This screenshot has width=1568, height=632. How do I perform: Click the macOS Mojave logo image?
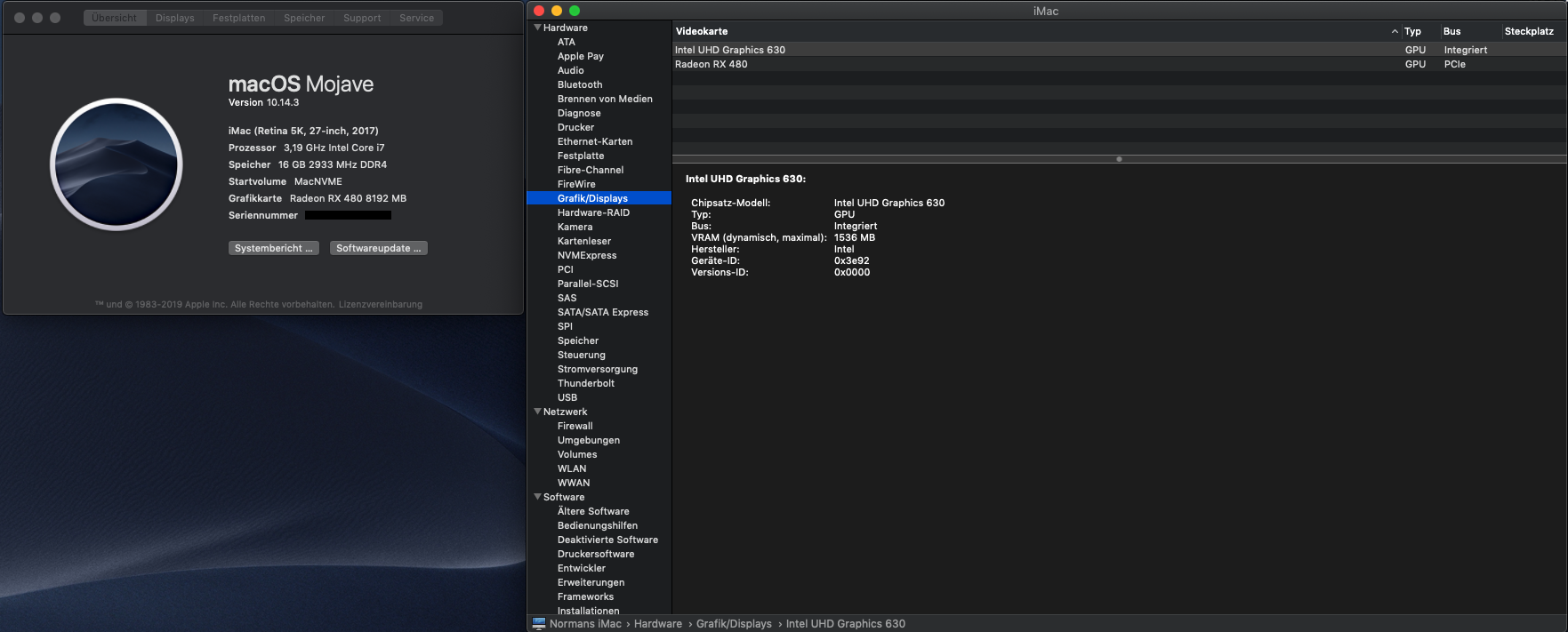coord(117,164)
